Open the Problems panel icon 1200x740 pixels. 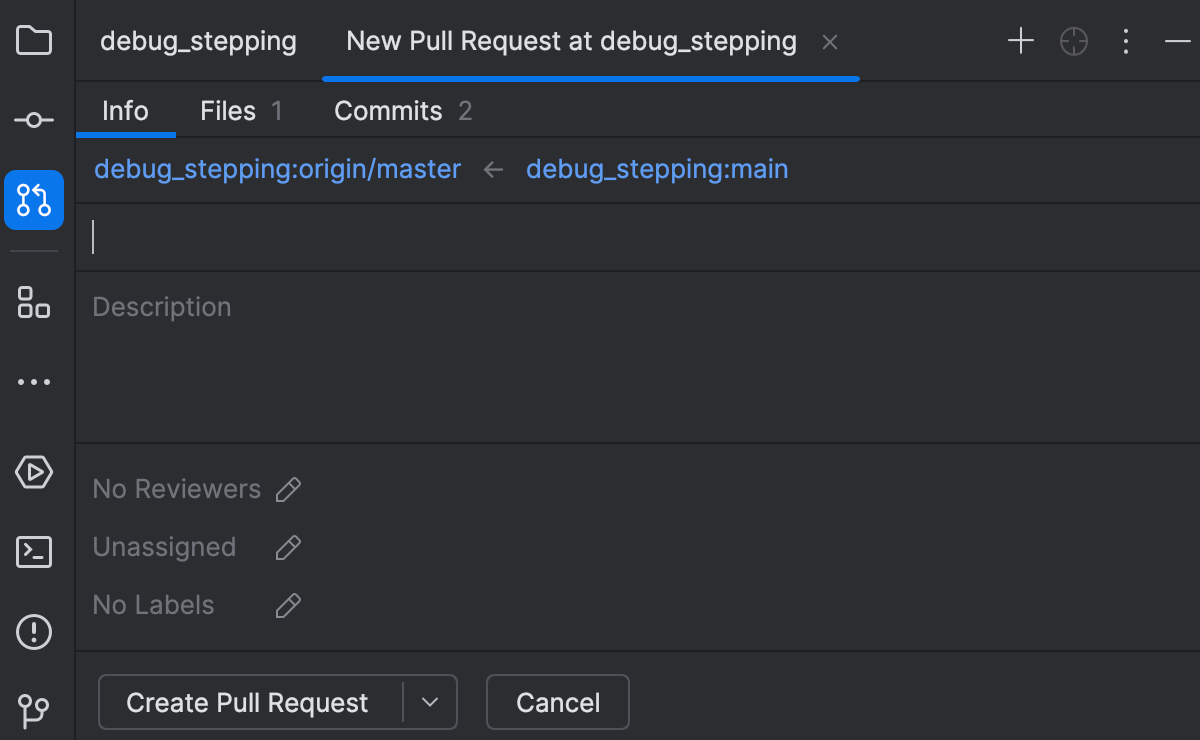point(33,632)
